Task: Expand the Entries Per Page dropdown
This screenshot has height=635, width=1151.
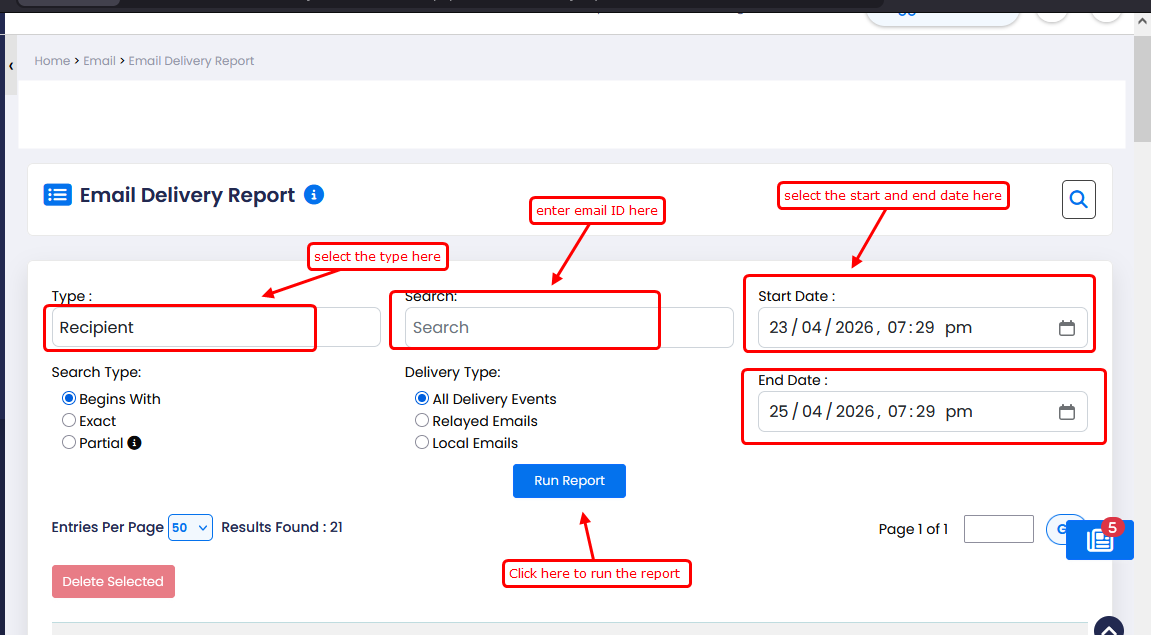Action: (x=190, y=527)
